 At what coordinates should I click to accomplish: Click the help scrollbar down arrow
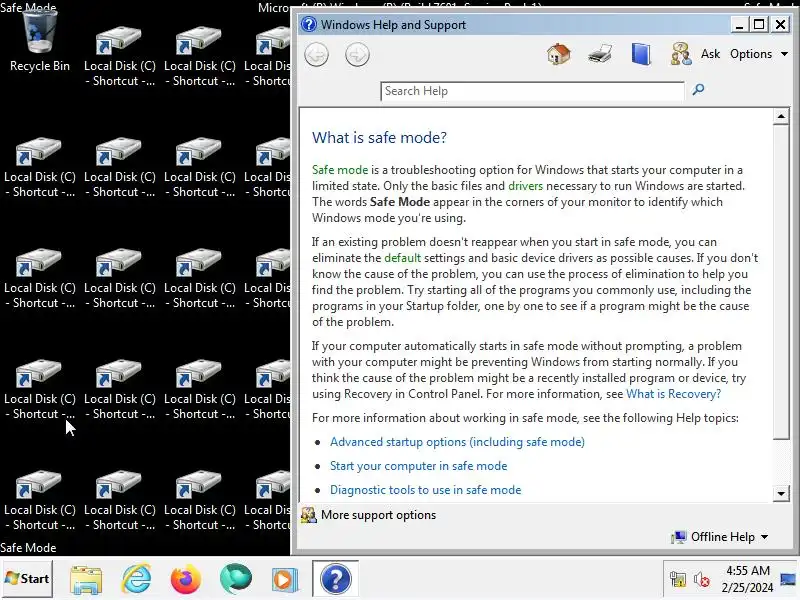point(781,493)
